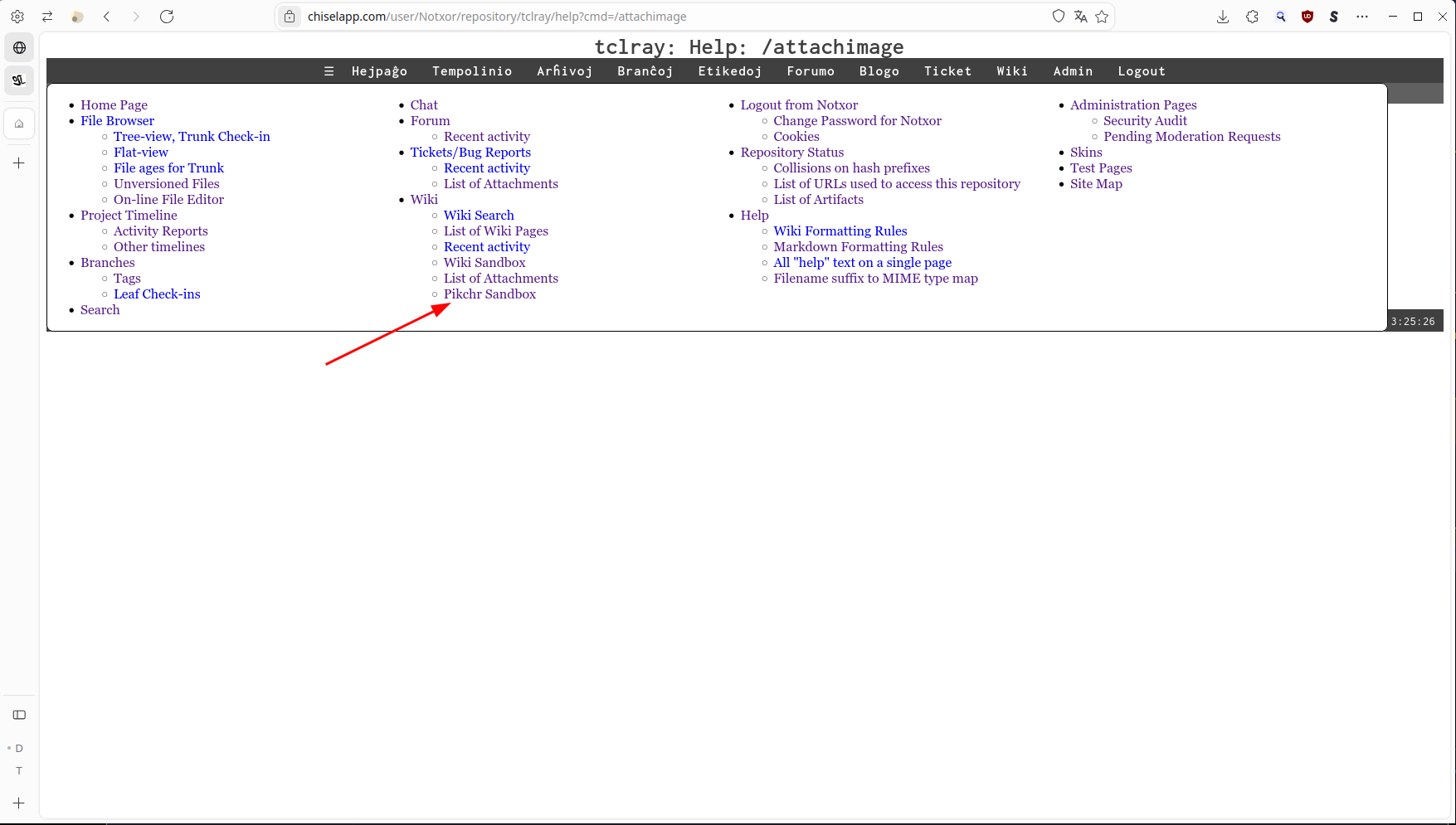Open the Tempolinio menu item
Screen dimensions: 1456x825
click(x=472, y=71)
